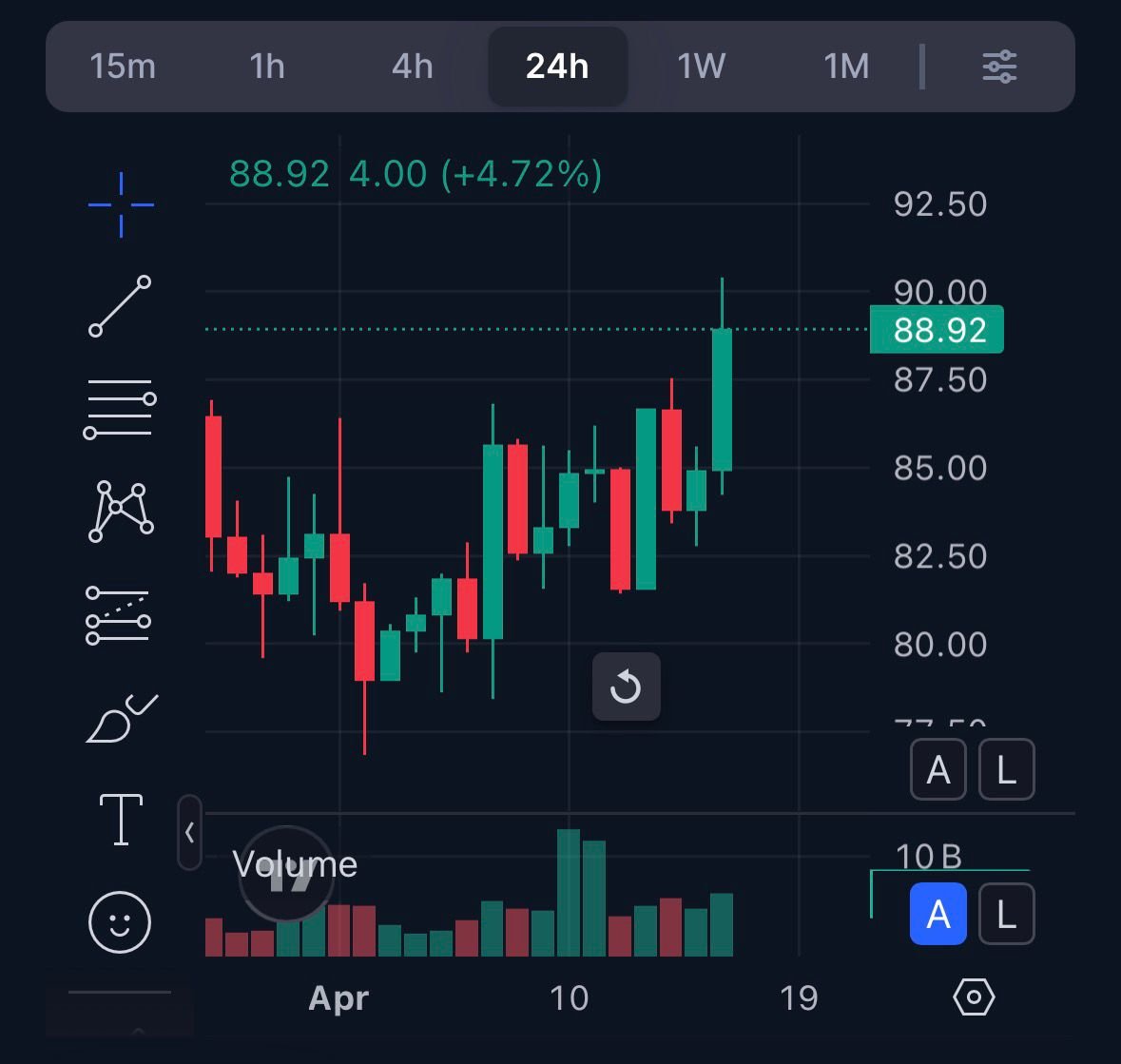1121x1064 pixels.
Task: Select the pattern drawing tool
Action: 120,512
